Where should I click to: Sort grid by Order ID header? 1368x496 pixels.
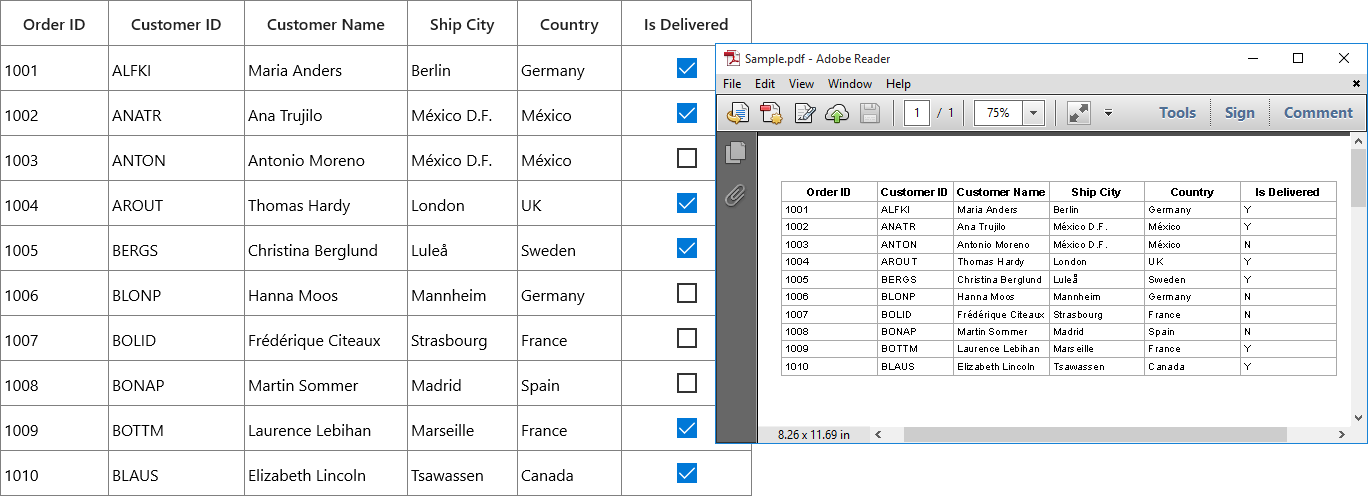point(54,24)
